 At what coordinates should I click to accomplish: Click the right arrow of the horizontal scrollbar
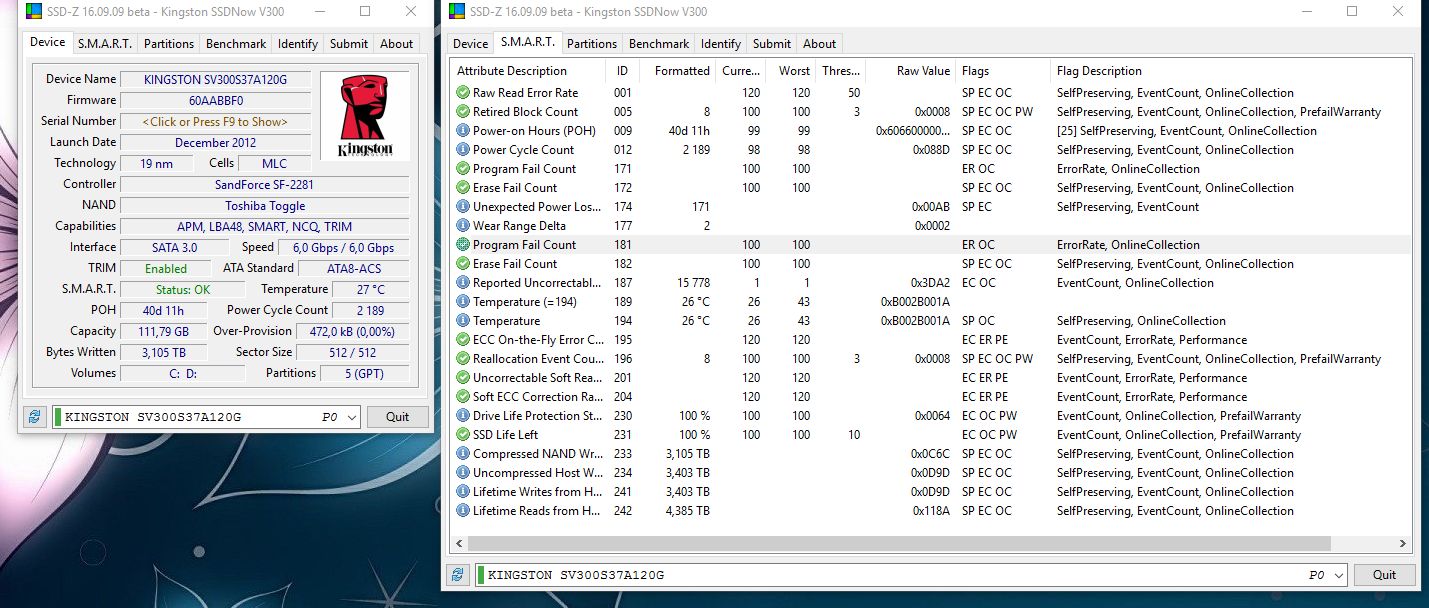(x=1402, y=544)
